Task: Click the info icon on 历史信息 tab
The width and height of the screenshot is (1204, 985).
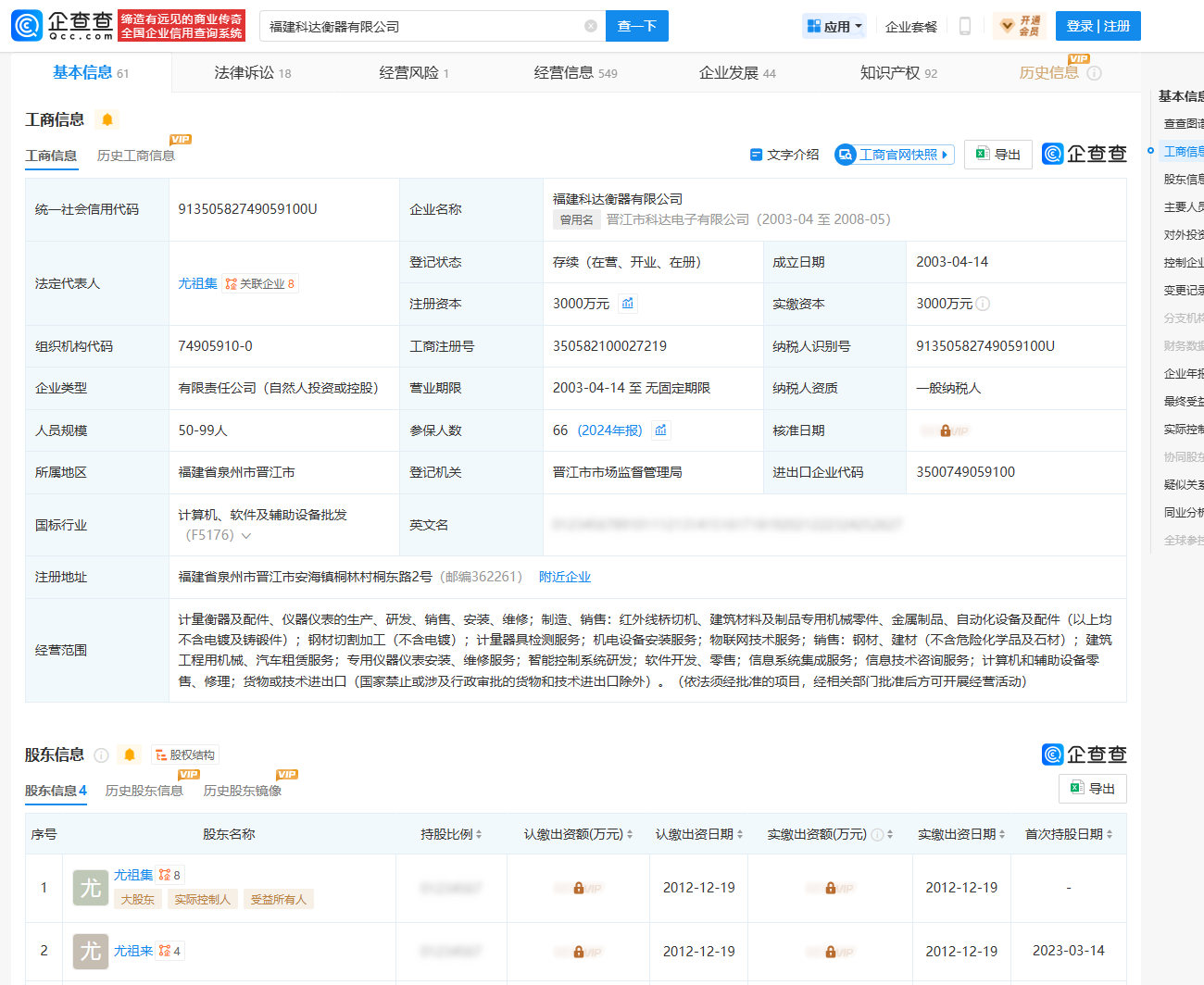Action: point(1094,73)
